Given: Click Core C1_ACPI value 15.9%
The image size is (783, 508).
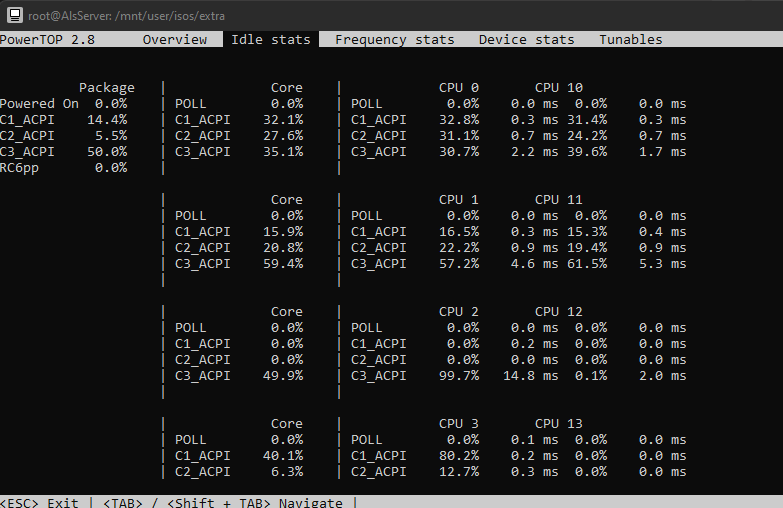Looking at the screenshot, I should tap(283, 232).
